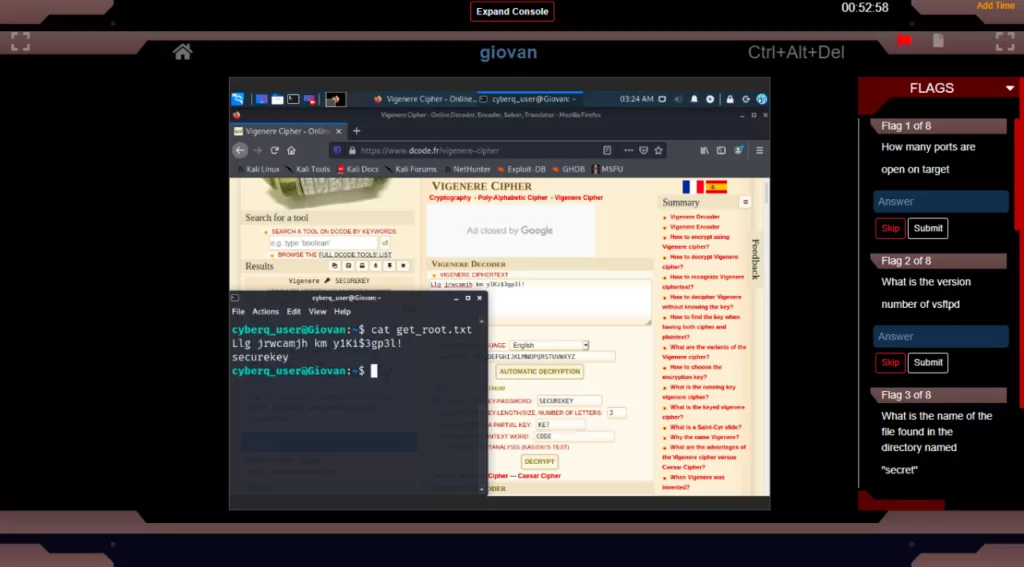Screen dimensions: 1024x567
Task: Open the language English dropdown
Action: [549, 345]
